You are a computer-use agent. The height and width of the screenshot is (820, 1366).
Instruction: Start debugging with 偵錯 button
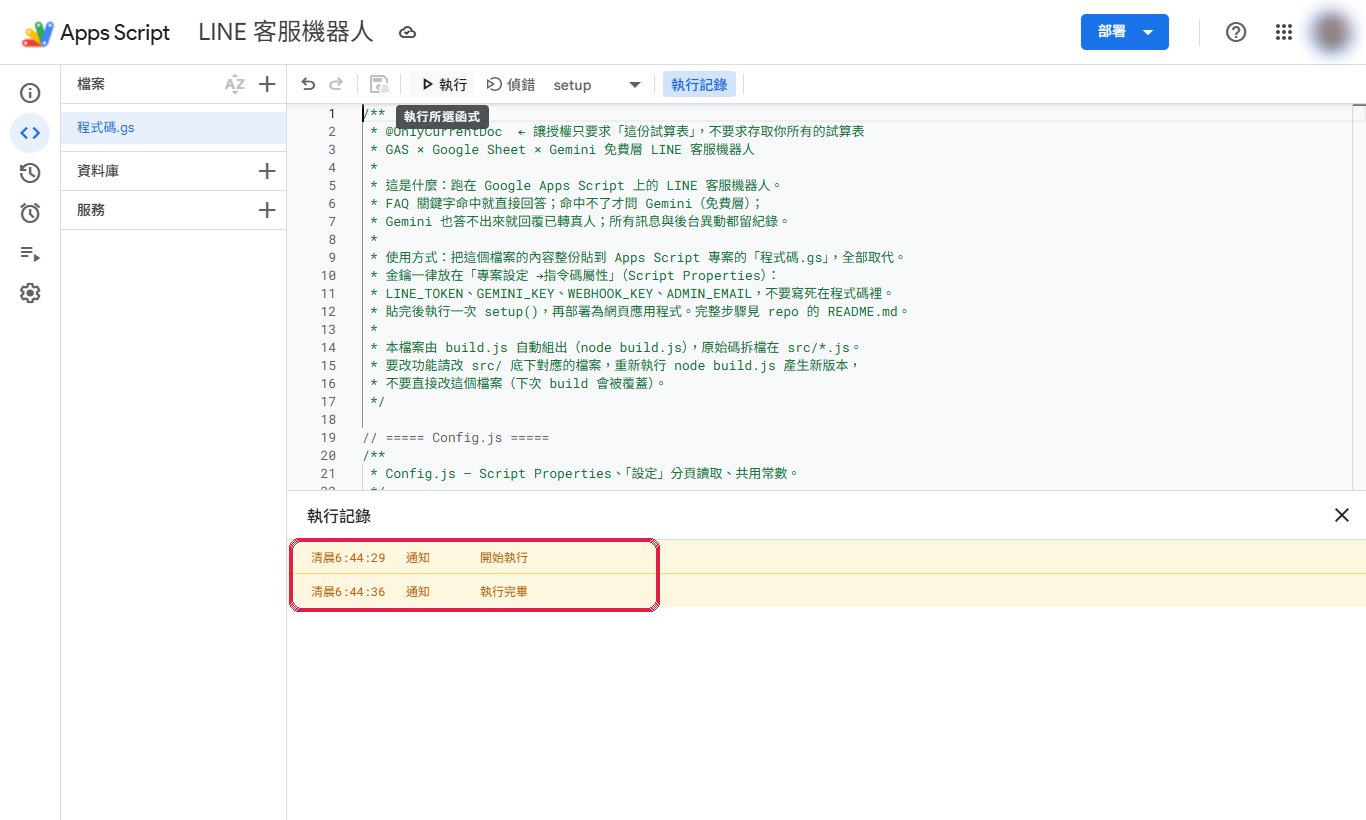click(x=510, y=85)
